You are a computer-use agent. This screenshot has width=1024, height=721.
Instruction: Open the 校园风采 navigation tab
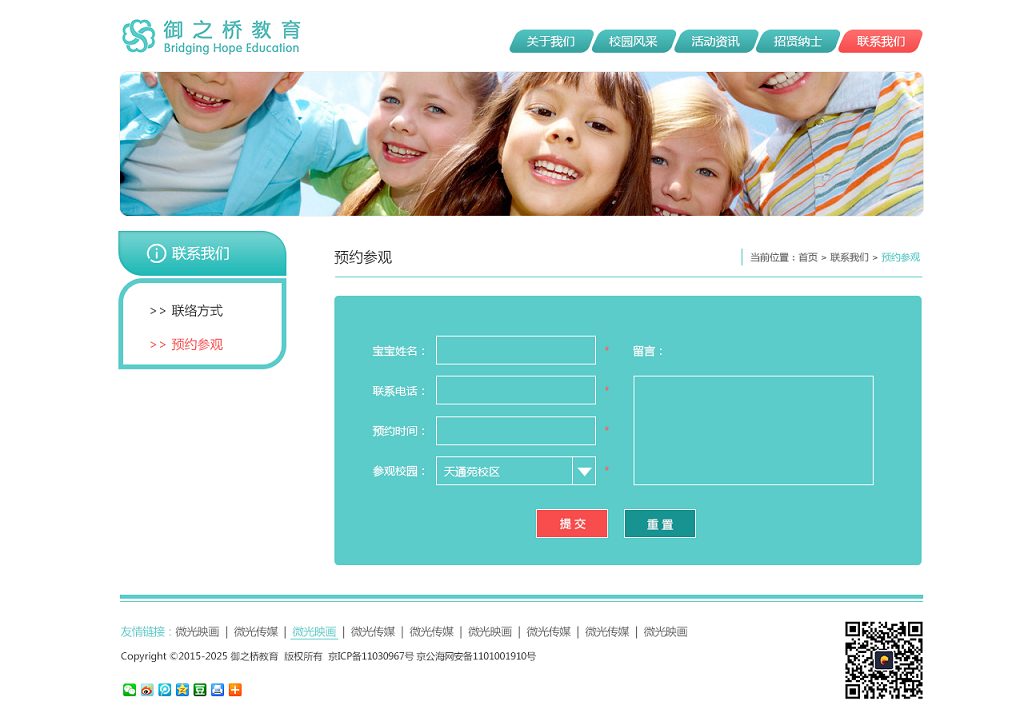633,42
